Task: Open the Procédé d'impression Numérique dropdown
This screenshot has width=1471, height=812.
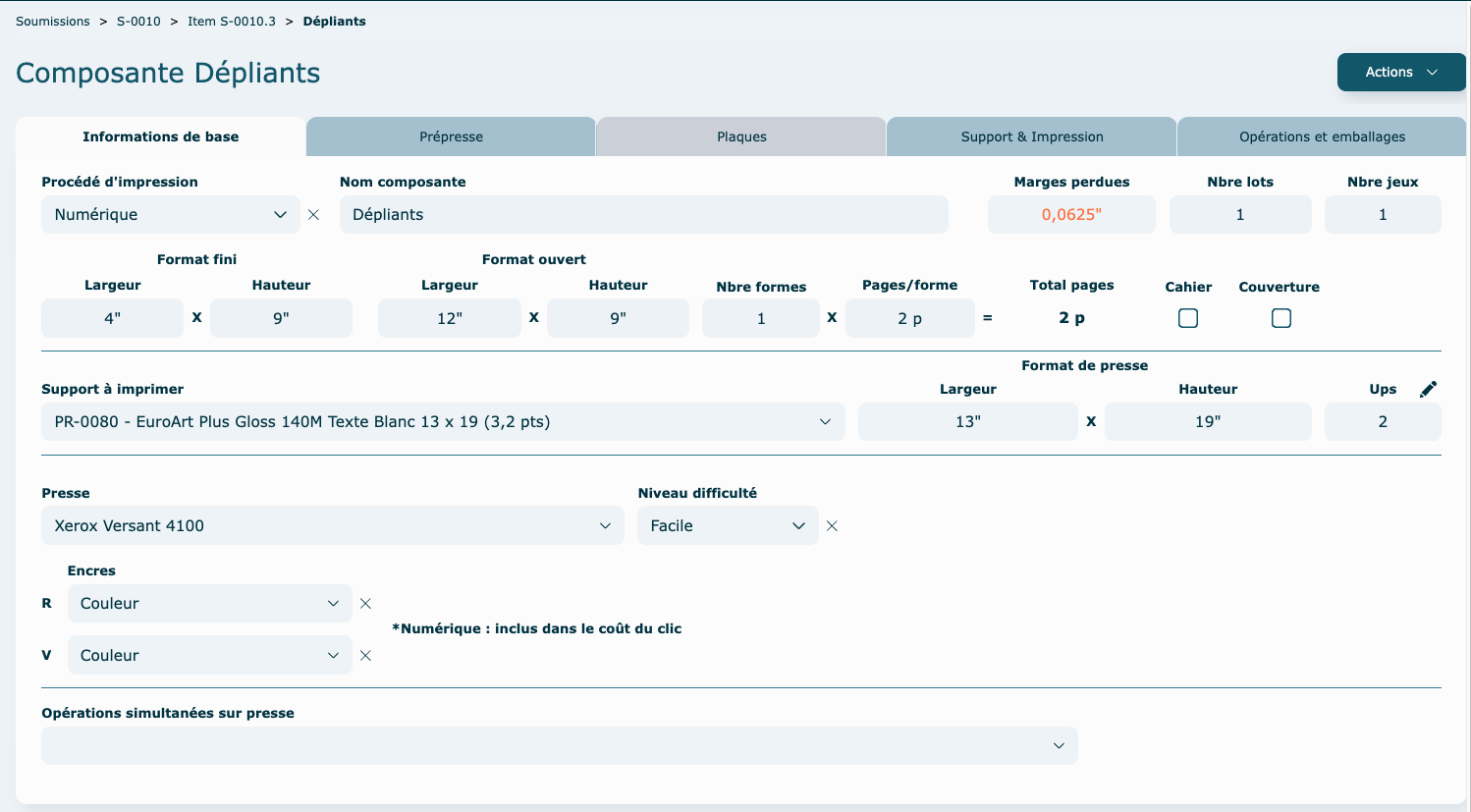Action: tap(170, 215)
